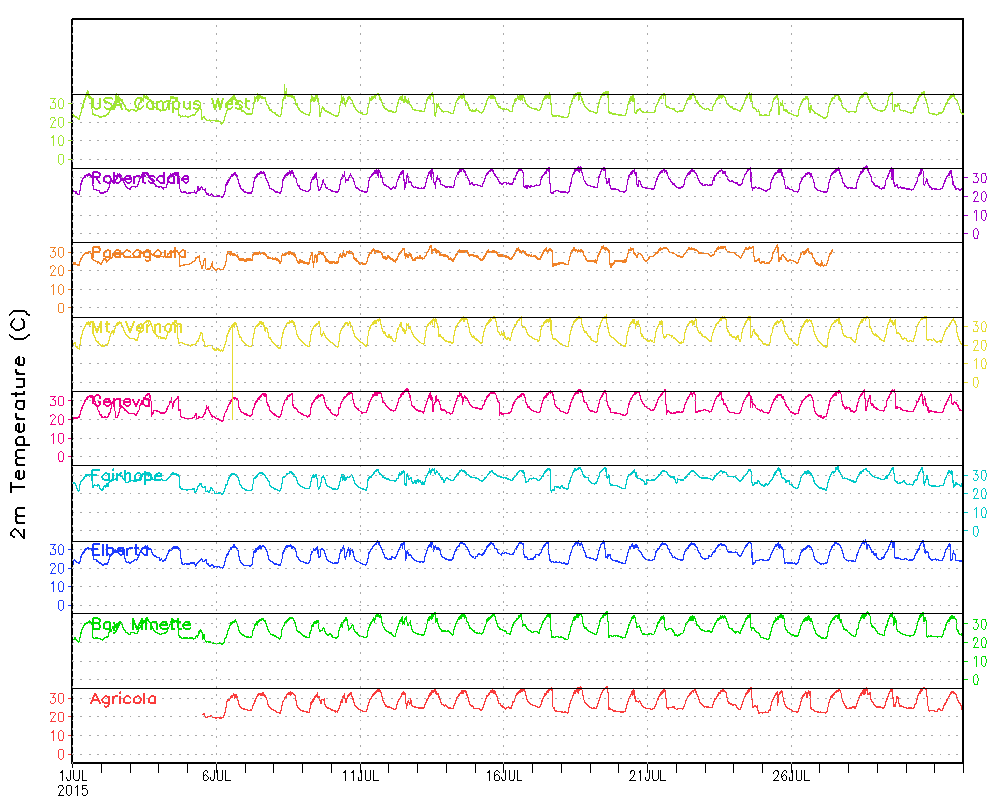Screen dimensions: 1000x800
Task: Click the red 30 tick on Agricola axis
Action: coord(58,698)
